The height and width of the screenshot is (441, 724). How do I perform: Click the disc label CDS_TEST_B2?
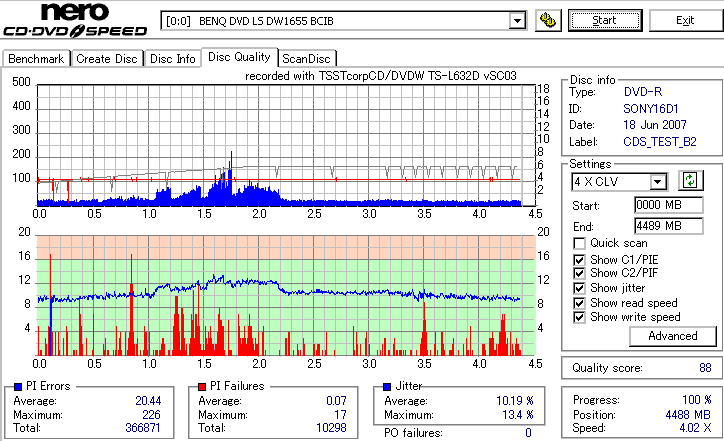[x=660, y=142]
